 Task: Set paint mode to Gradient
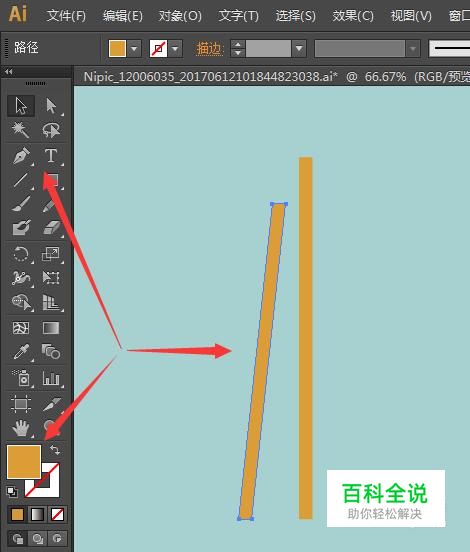[38, 514]
